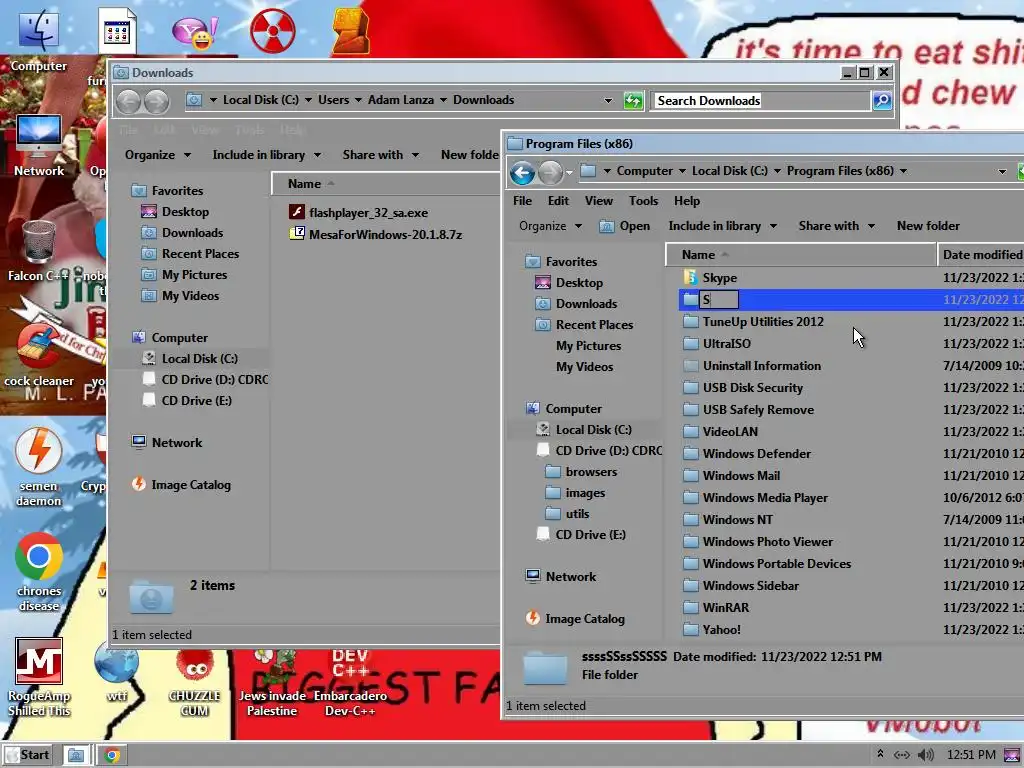Select the utils folder in the navigation tree
Screen dimensions: 1024x768
coord(577,513)
